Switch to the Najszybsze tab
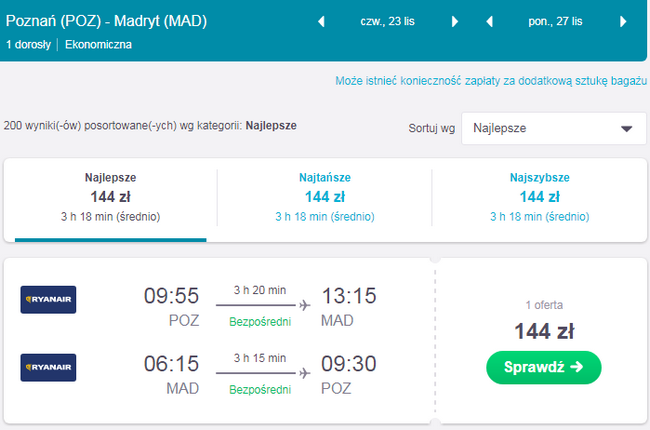The height and width of the screenshot is (430, 650). point(539,197)
